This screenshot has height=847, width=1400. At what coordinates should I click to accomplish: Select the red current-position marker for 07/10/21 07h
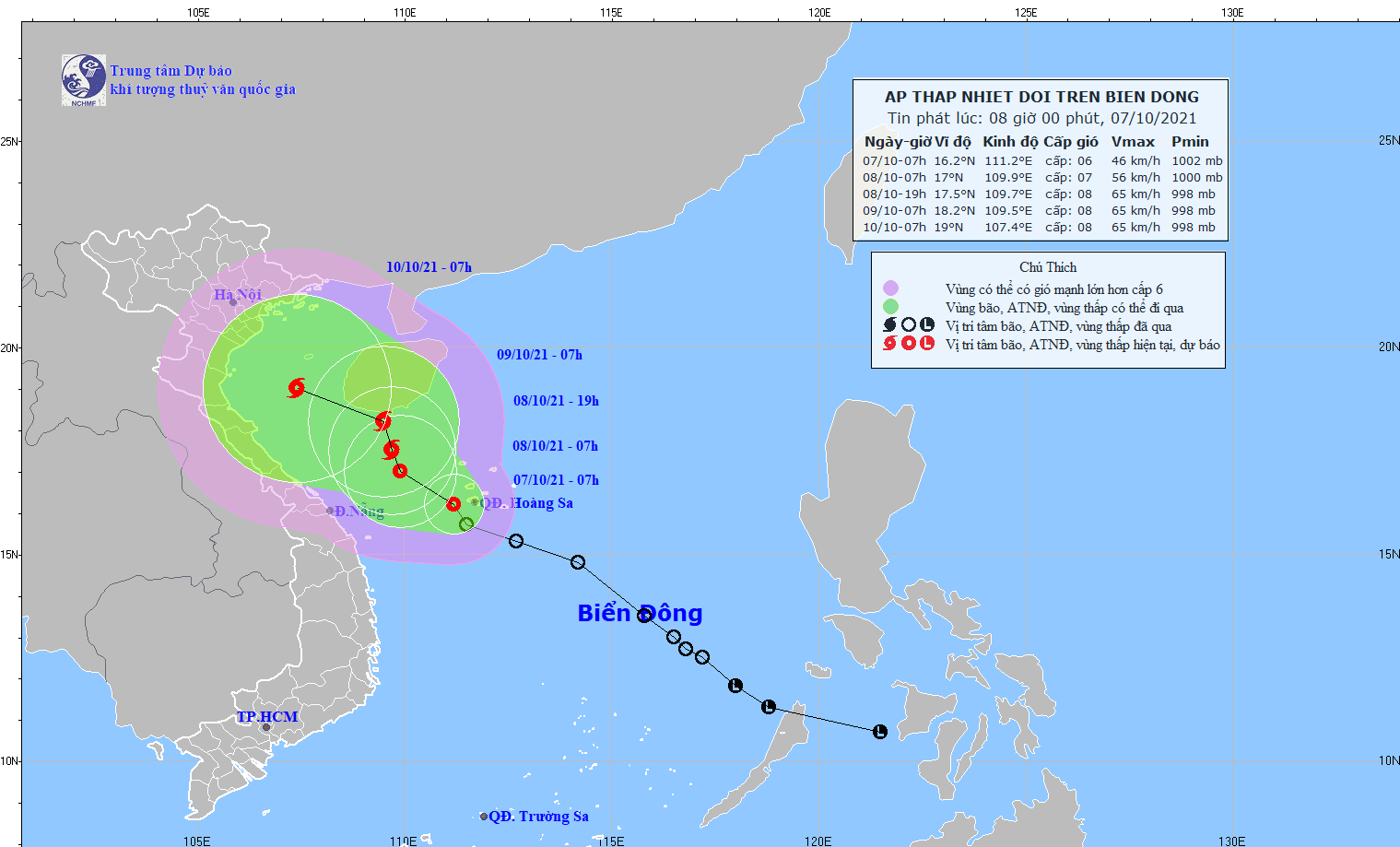click(453, 504)
